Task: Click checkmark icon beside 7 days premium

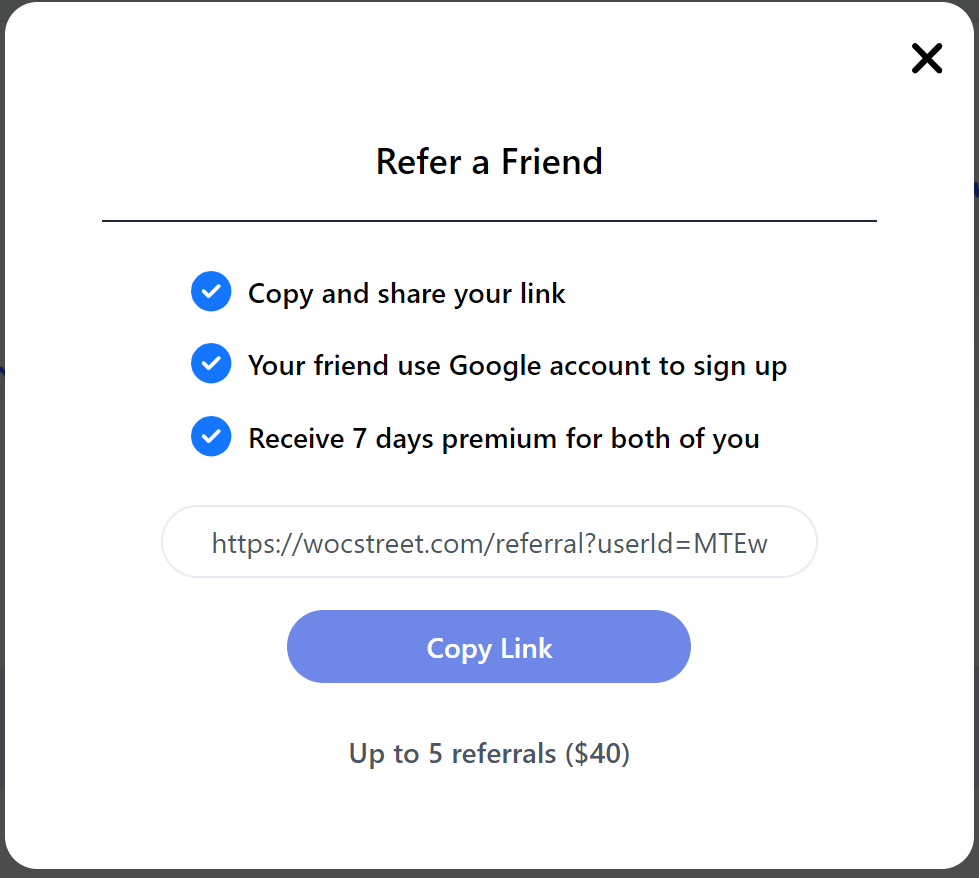Action: pos(211,437)
